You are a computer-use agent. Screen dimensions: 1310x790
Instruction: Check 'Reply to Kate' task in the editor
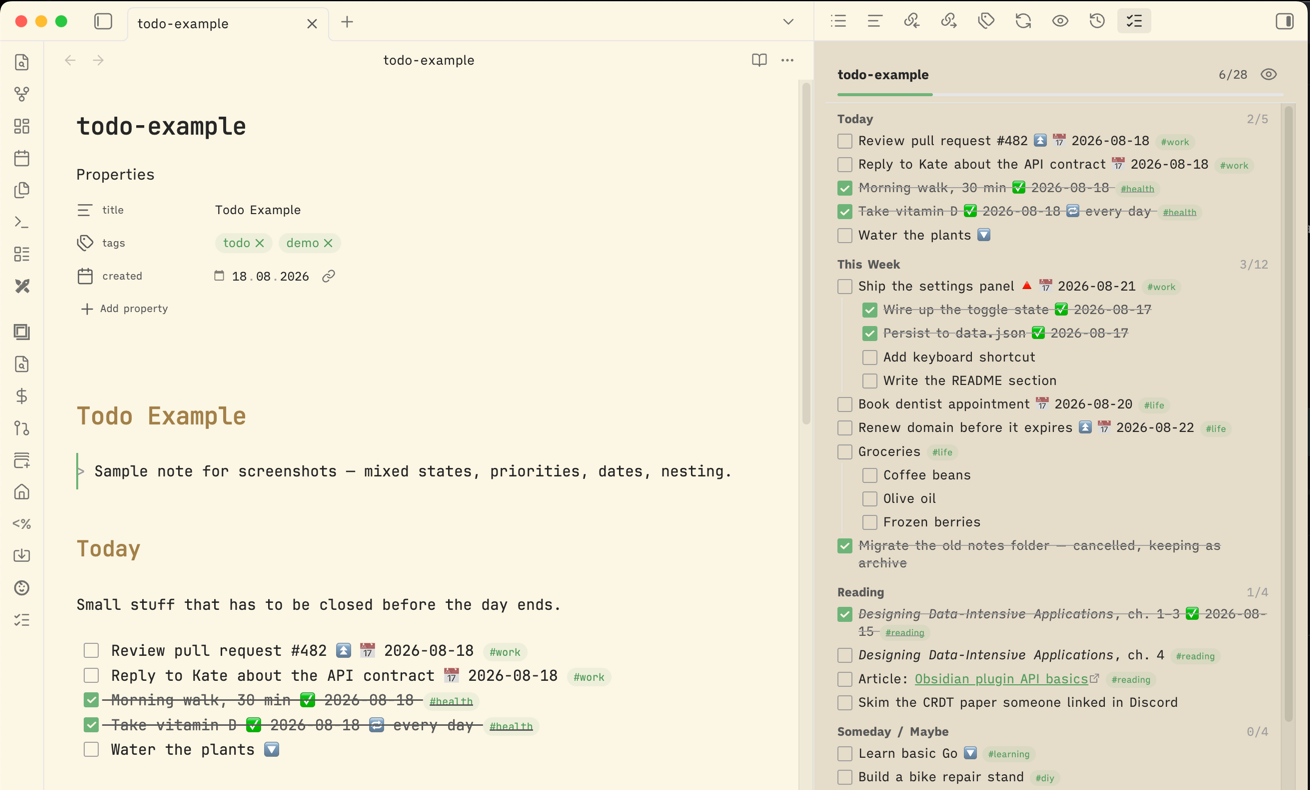91,676
